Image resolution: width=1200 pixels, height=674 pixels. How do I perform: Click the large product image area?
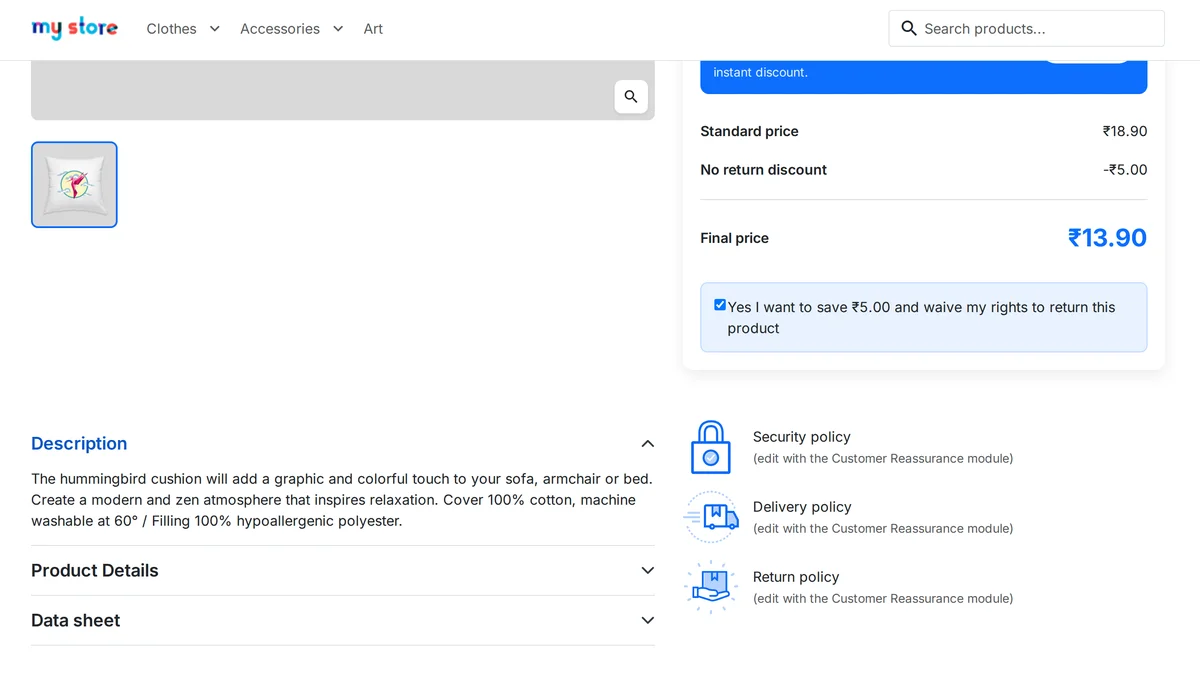tap(343, 90)
